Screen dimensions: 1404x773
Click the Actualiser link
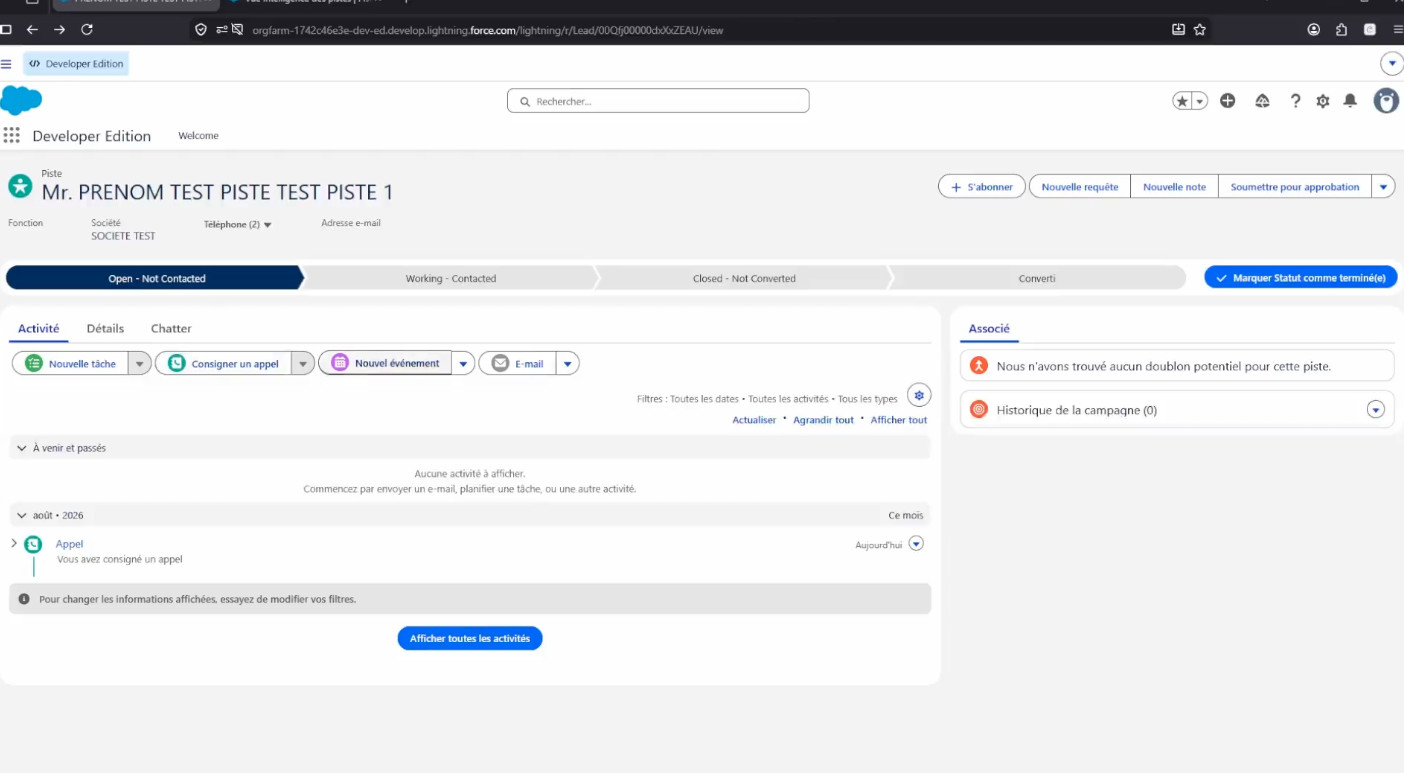pos(754,420)
